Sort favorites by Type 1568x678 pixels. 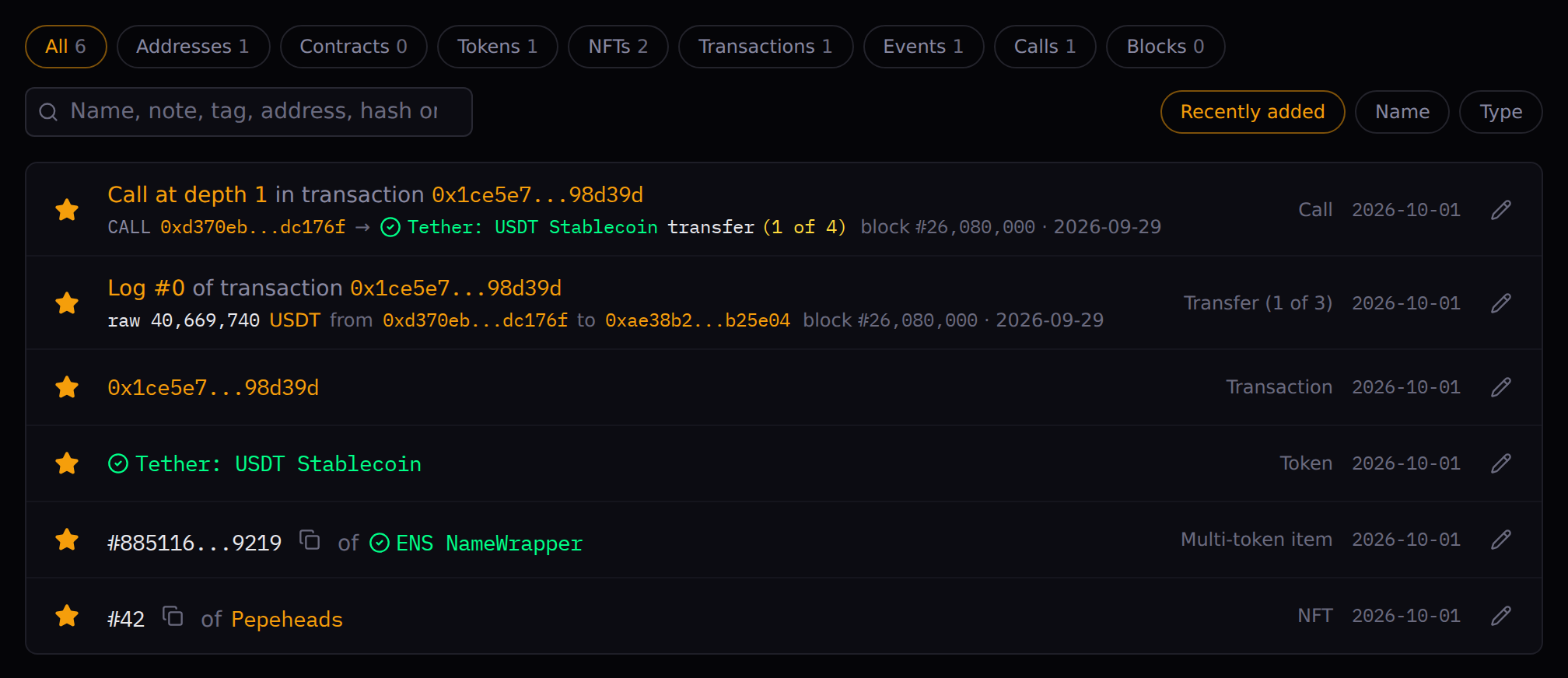click(1501, 112)
